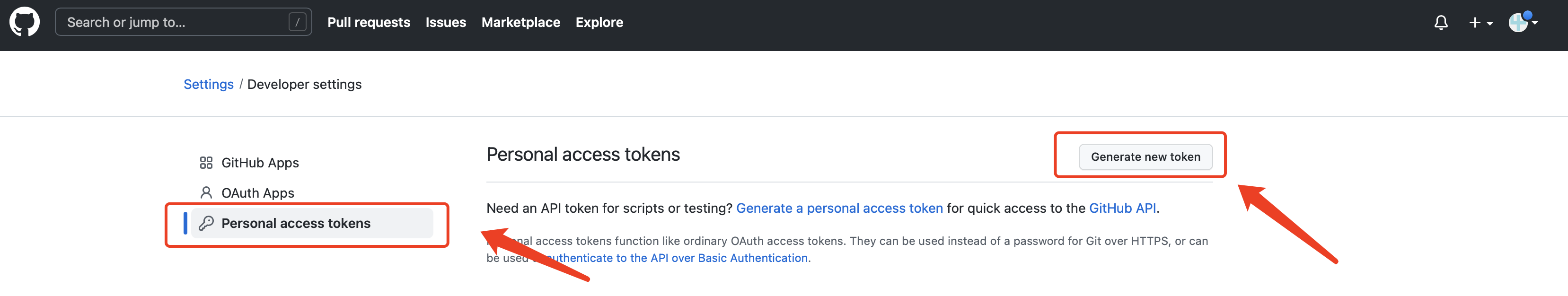The image size is (1568, 296).
Task: Click the GitHub Apps grid icon
Action: click(x=206, y=163)
